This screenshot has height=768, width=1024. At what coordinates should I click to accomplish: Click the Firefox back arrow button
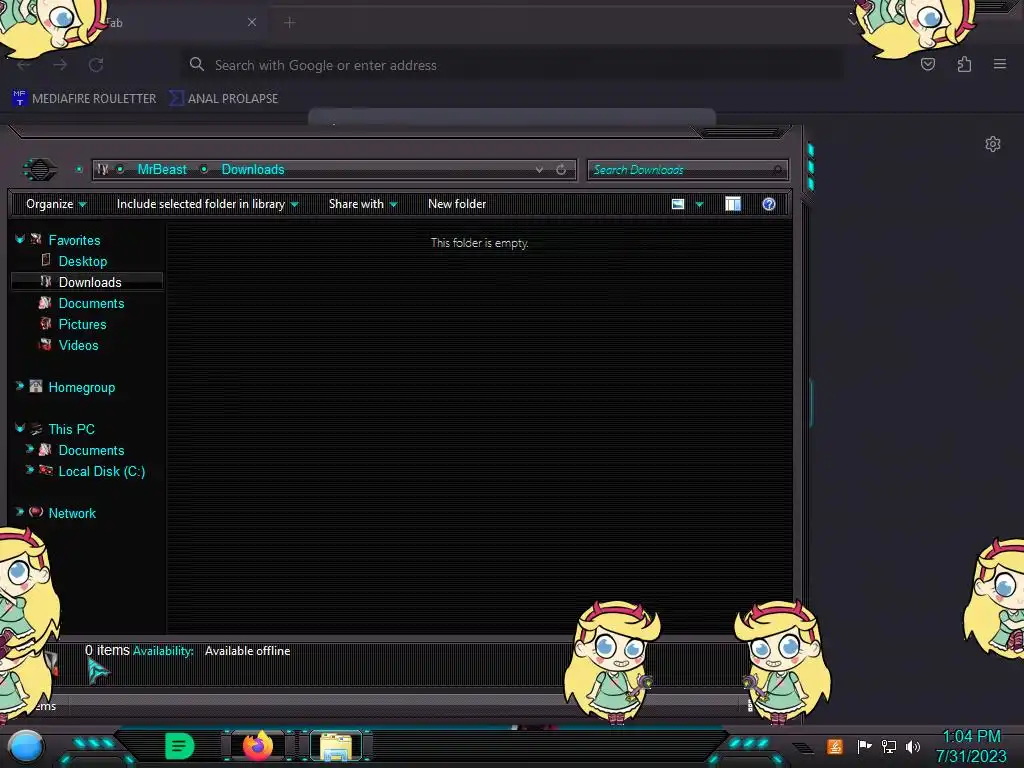point(24,65)
